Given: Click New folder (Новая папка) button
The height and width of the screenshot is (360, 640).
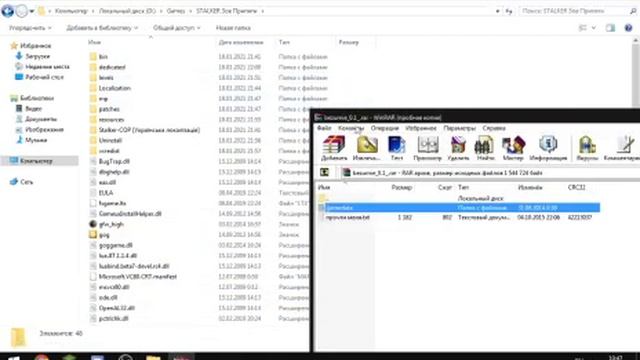Looking at the screenshot, I should pyautogui.click(x=233, y=28).
